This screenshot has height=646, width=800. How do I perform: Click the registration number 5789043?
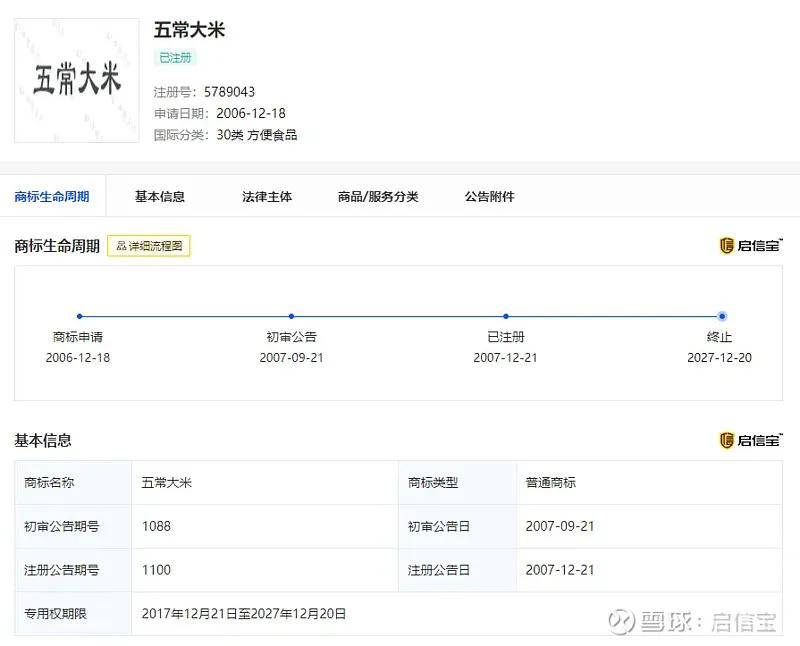(229, 92)
